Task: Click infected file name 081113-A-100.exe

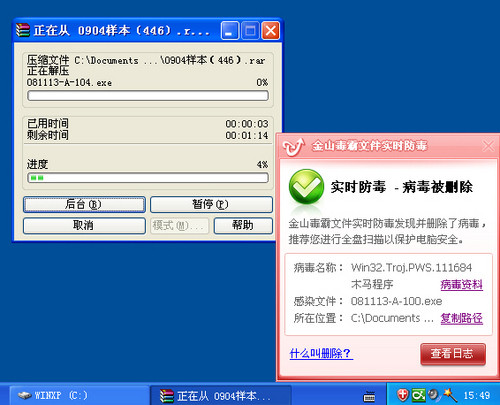Action: pos(396,301)
